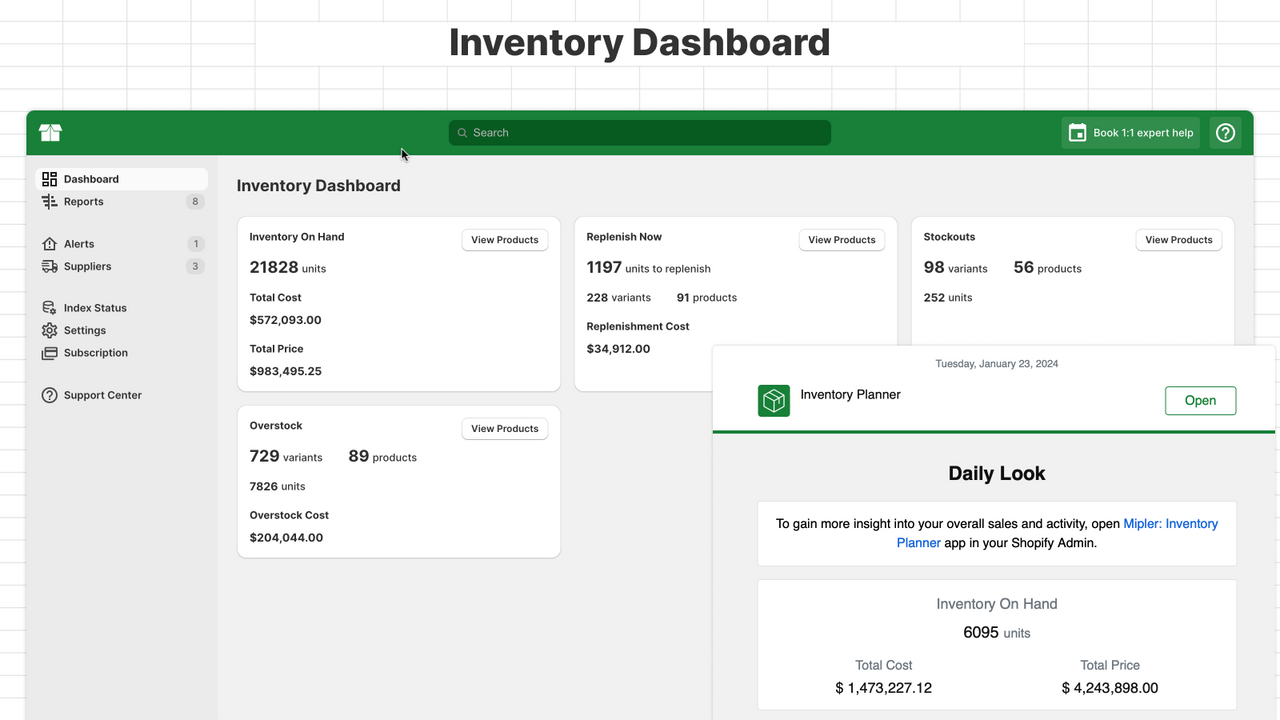View Products for Inventory On Hand
This screenshot has height=720, width=1280.
[505, 240]
